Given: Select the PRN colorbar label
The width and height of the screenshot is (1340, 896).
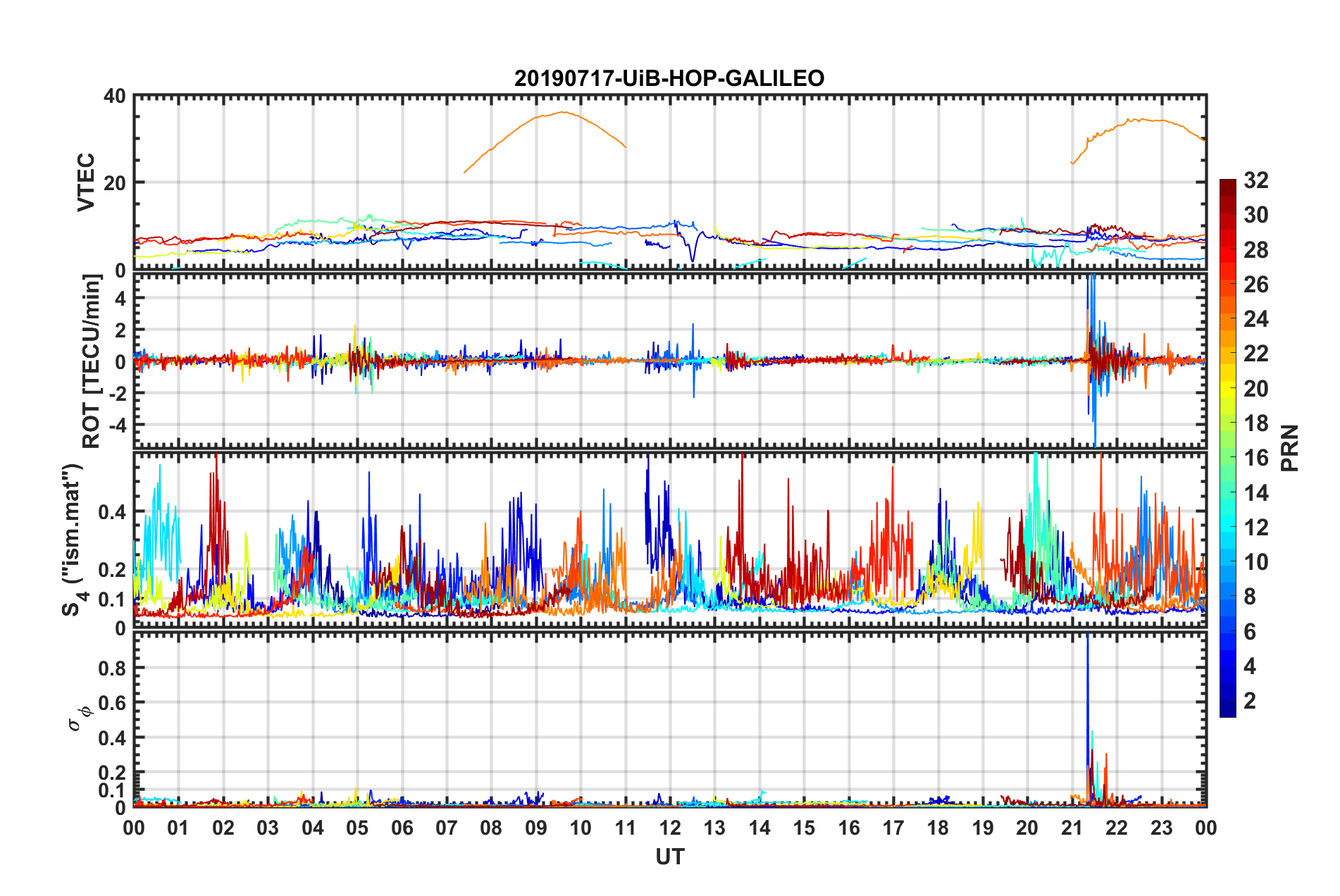Looking at the screenshot, I should [x=1290, y=448].
